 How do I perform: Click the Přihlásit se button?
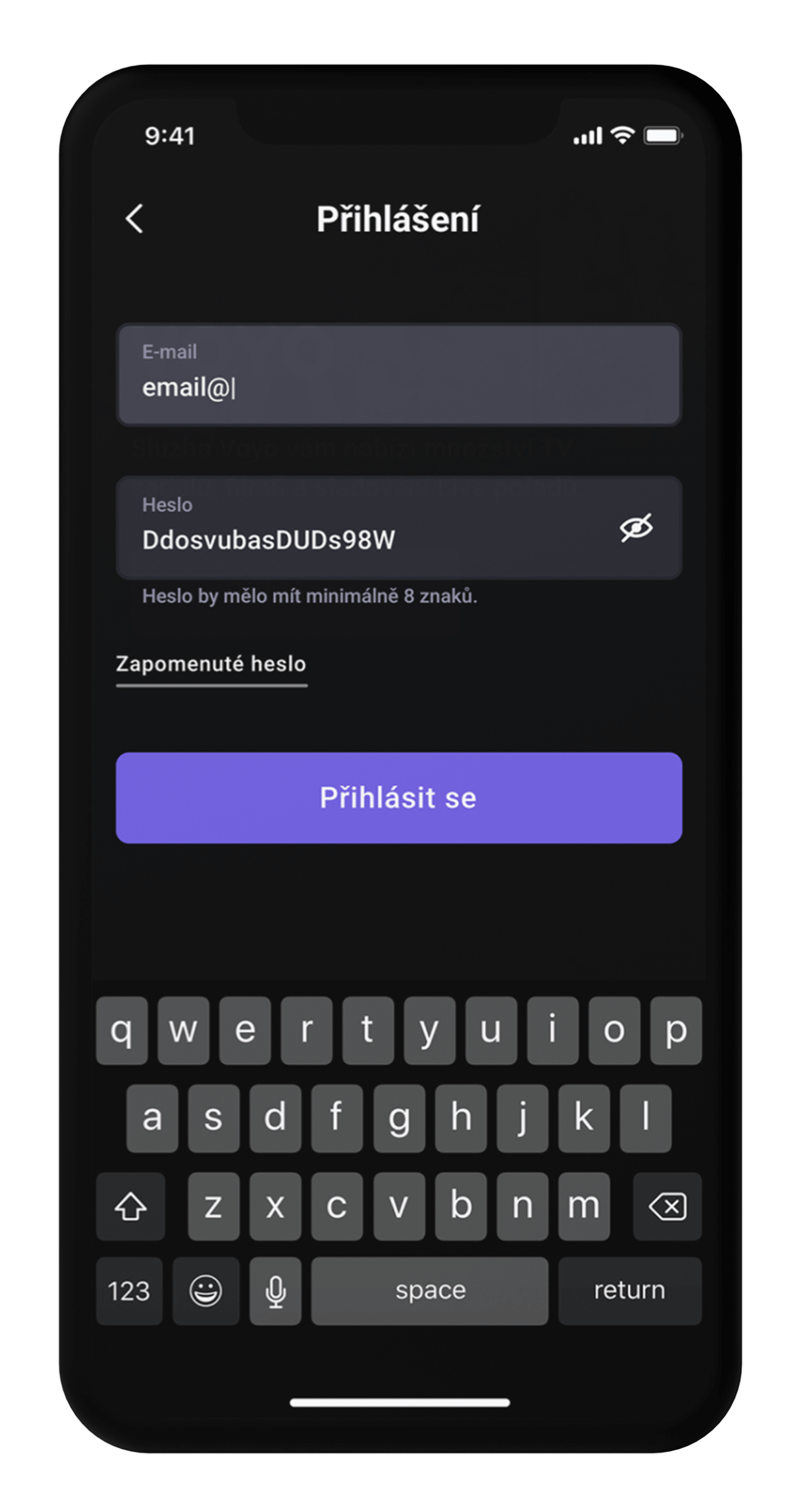point(399,797)
